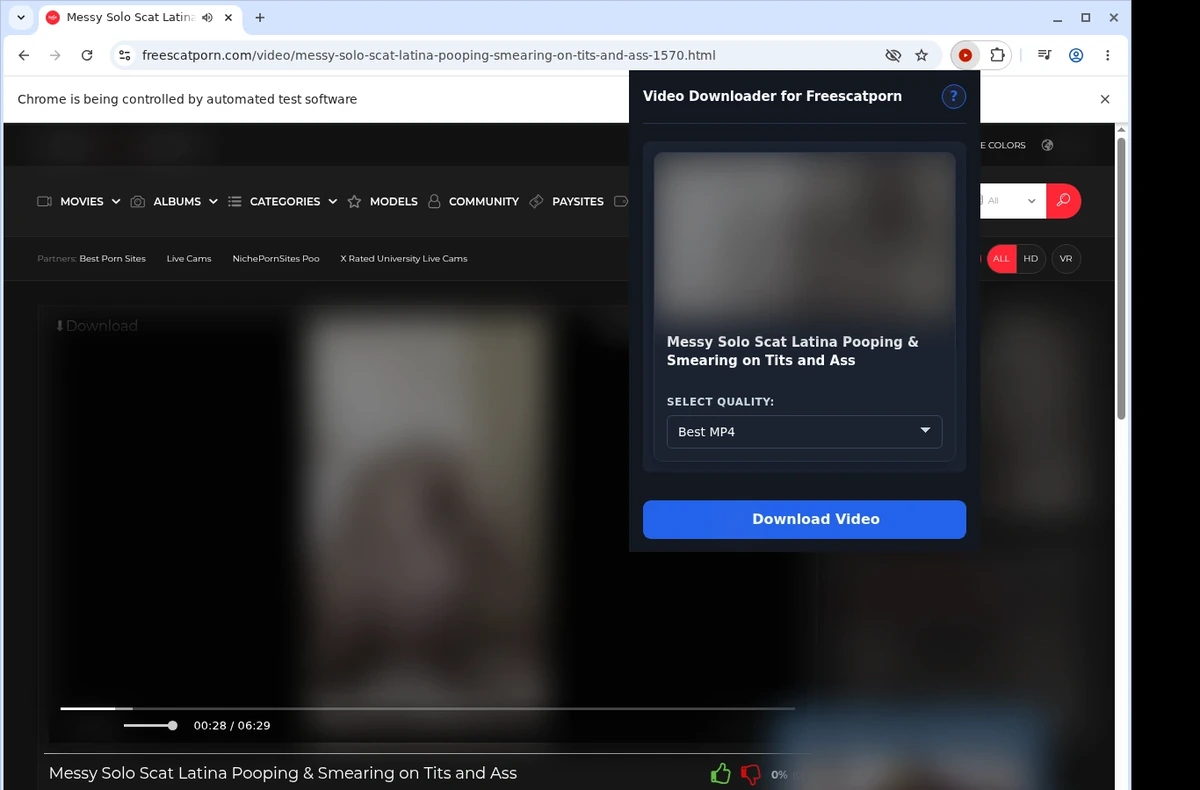Screen dimensions: 1200x790
Task: Dislike the video with thumbs down
Action: click(x=750, y=774)
